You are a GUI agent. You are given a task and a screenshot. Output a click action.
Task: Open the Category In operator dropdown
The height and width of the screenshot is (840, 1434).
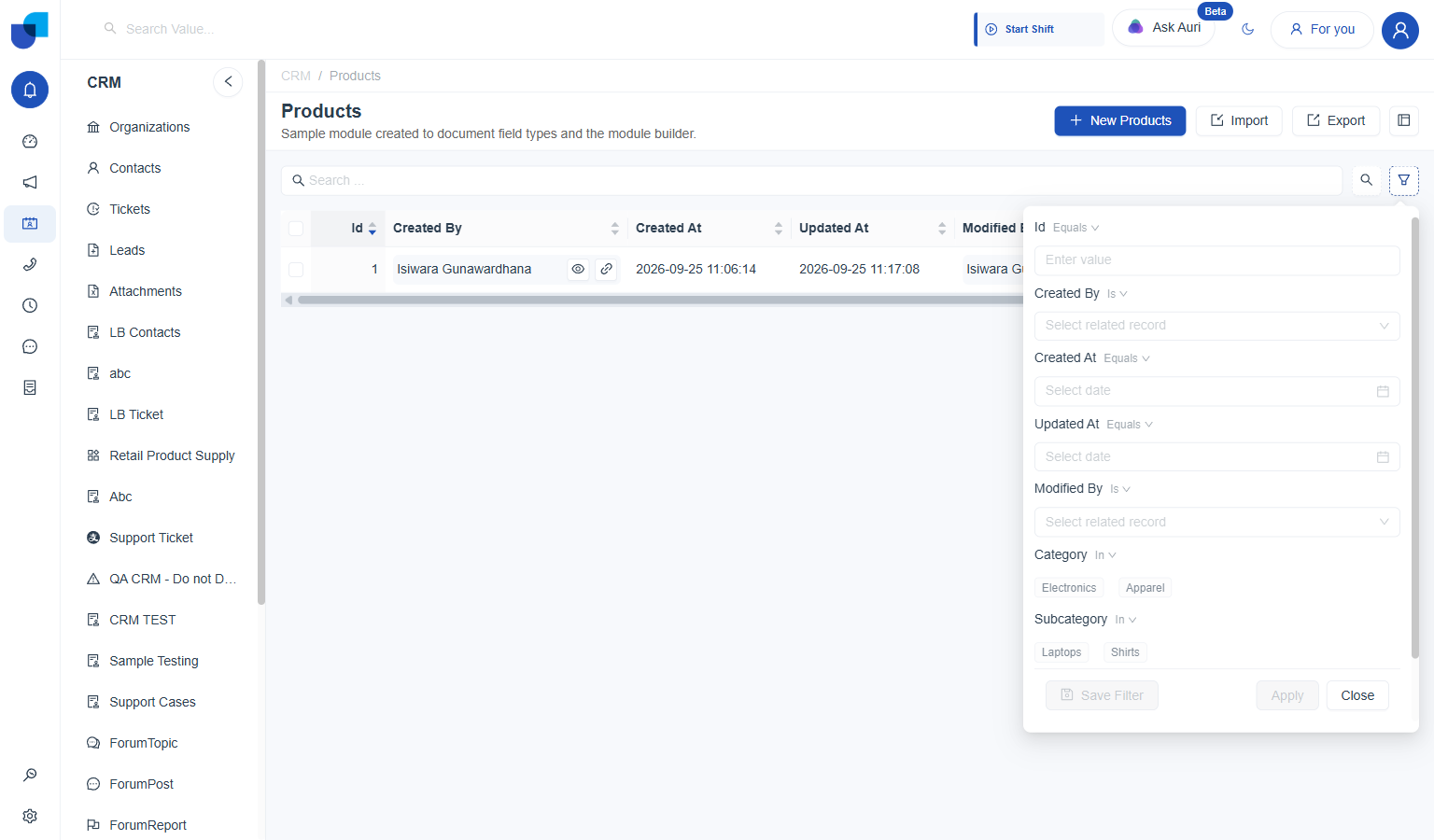point(1105,555)
